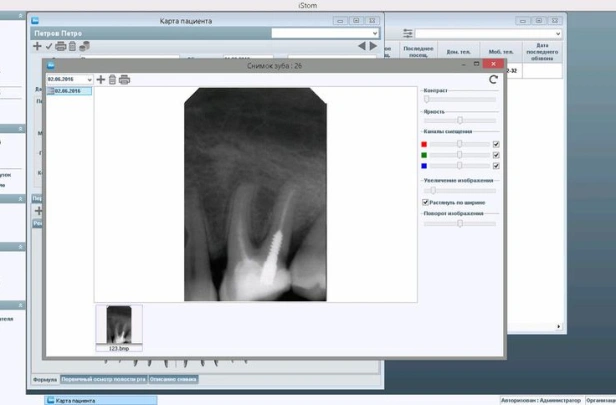This screenshot has width=616, height=405.
Task: Add a new tooth image with the plus icon
Action: [x=100, y=80]
